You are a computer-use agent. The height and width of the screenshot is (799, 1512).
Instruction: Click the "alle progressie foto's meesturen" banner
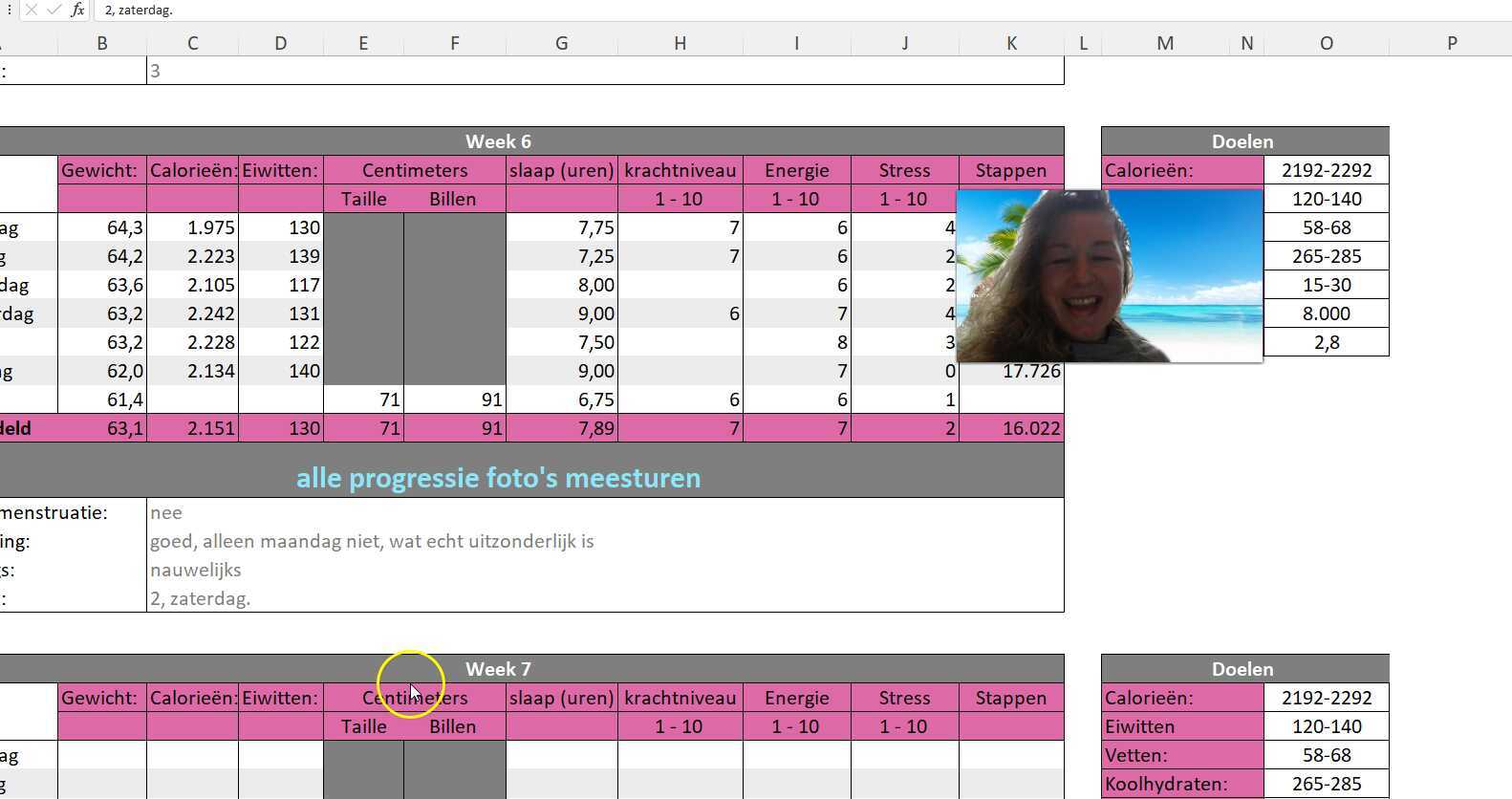[498, 477]
